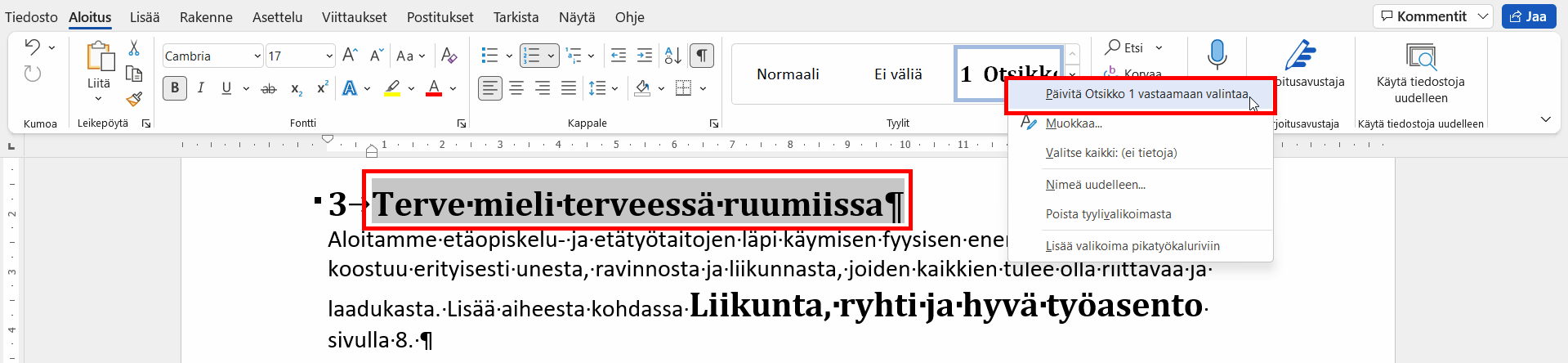This screenshot has height=363, width=1568.
Task: Choose Poista tyylivalikoimasta menu entry
Action: (1141, 214)
